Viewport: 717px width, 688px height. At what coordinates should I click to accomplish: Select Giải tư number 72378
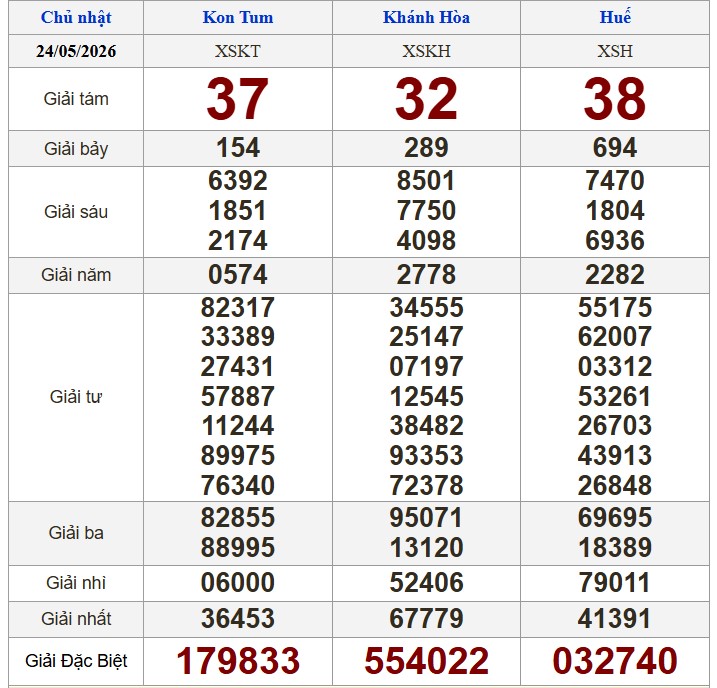[426, 485]
